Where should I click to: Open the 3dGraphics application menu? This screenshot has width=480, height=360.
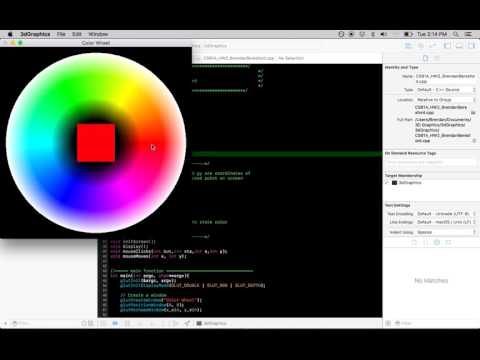coord(35,34)
